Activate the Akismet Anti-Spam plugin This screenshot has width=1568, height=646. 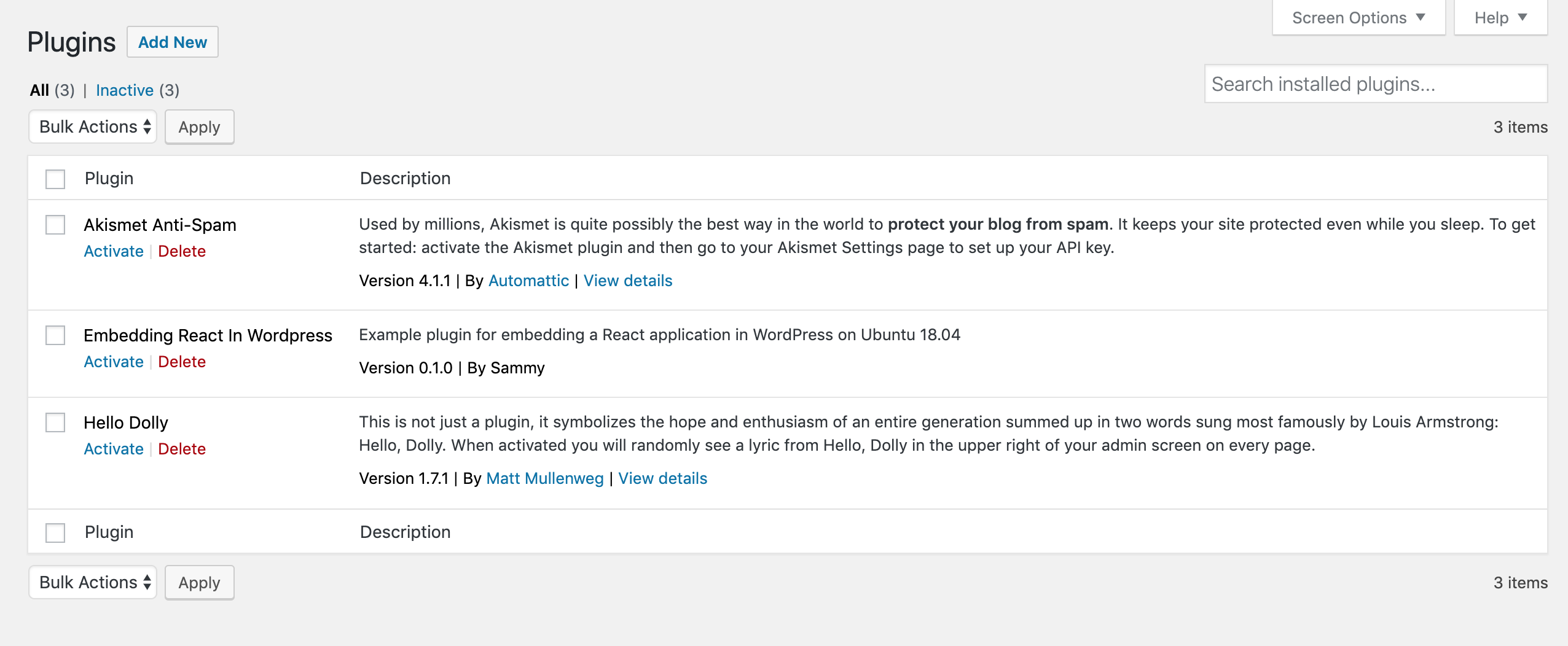click(x=114, y=251)
